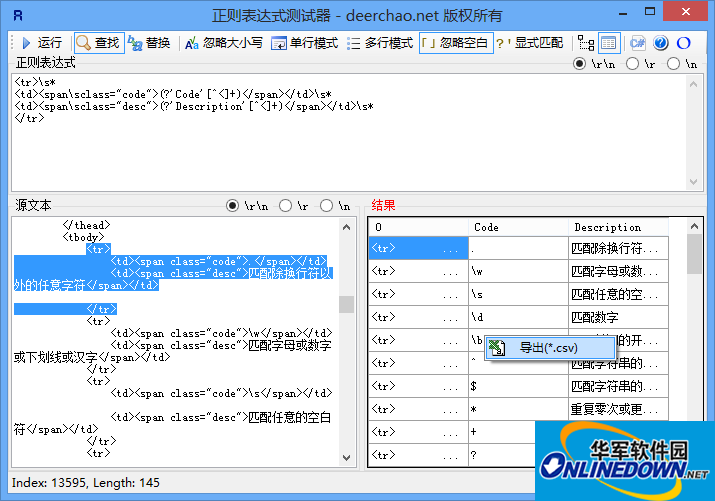Click regex editor scrollbar down arrow
The image size is (715, 501).
694,181
